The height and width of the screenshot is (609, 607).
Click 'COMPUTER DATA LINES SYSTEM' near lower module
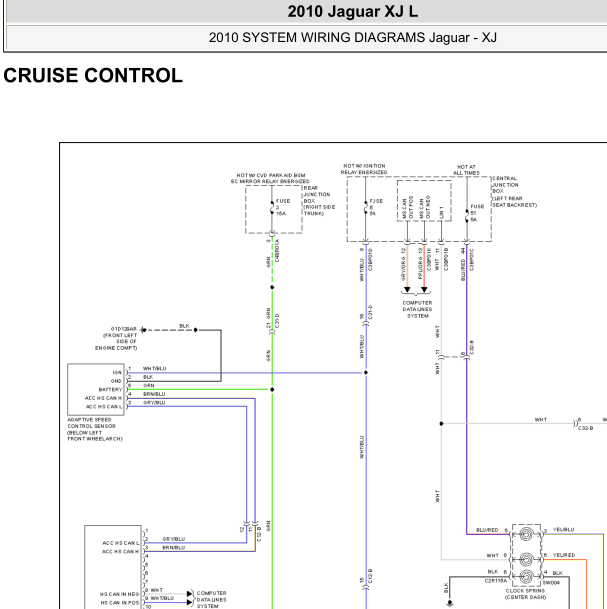211,600
